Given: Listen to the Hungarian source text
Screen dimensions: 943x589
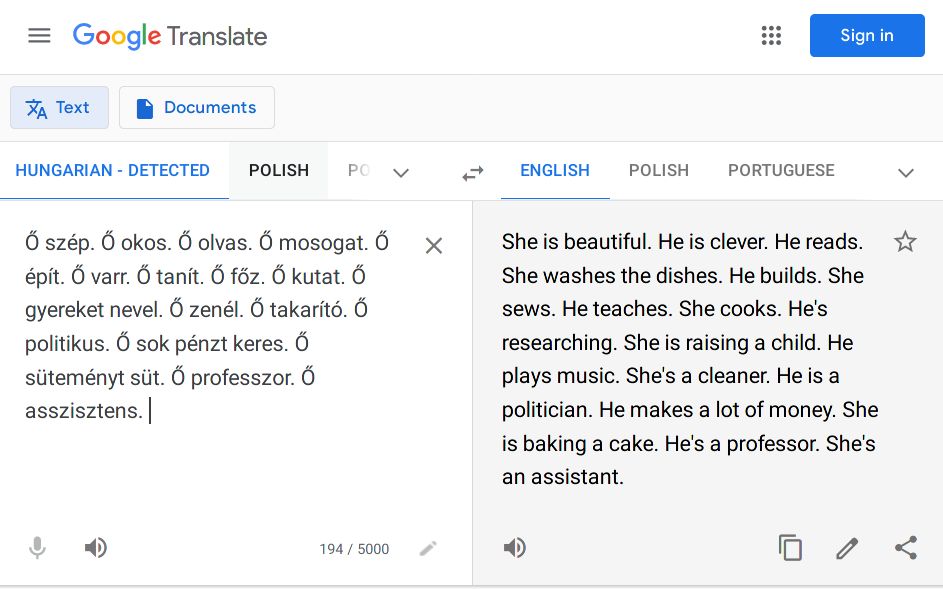Looking at the screenshot, I should click(x=95, y=547).
